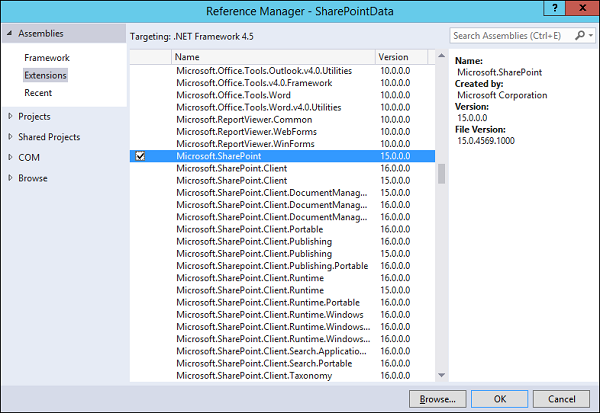Expand the COM section
600x413 pixels.
coord(10,157)
